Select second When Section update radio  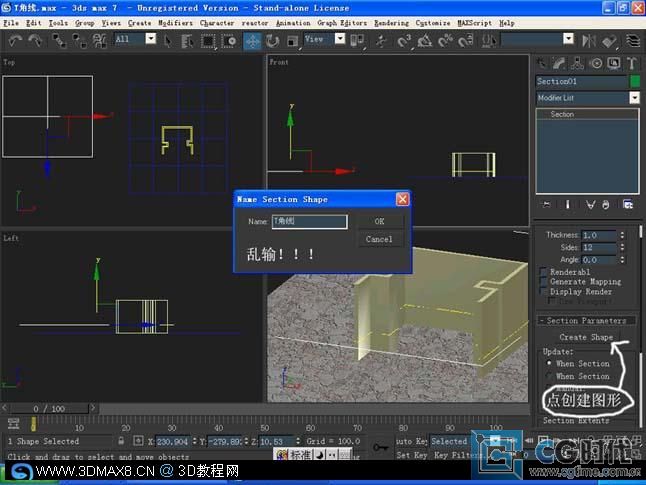click(549, 376)
